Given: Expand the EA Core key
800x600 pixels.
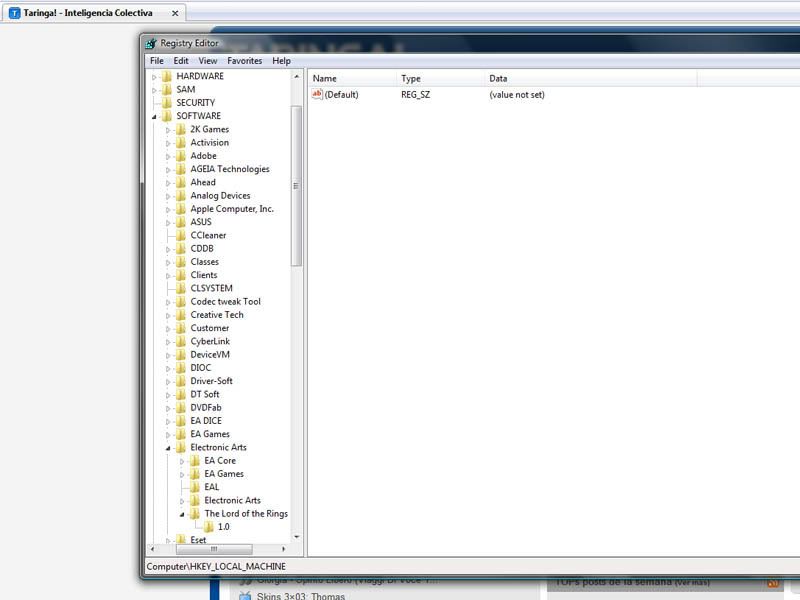Looking at the screenshot, I should [x=182, y=462].
